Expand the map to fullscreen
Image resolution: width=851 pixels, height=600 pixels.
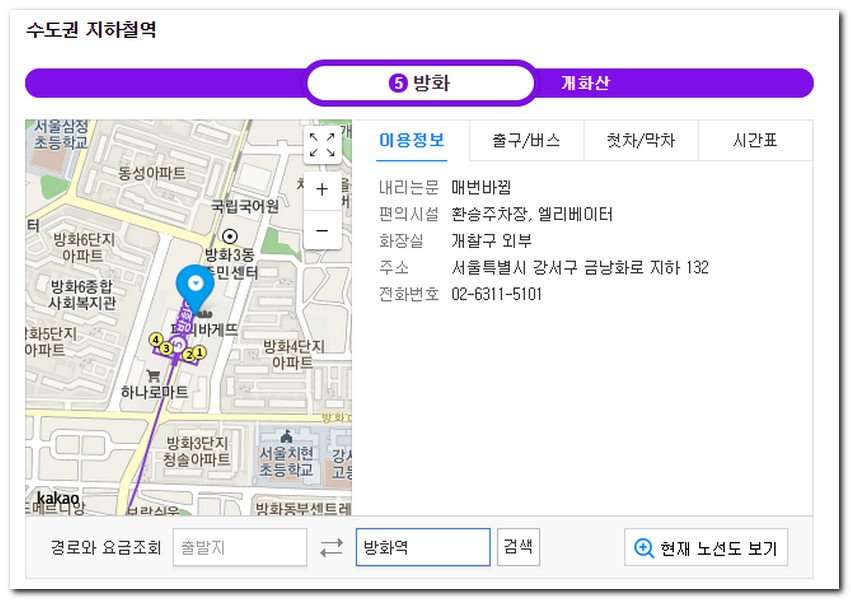322,145
